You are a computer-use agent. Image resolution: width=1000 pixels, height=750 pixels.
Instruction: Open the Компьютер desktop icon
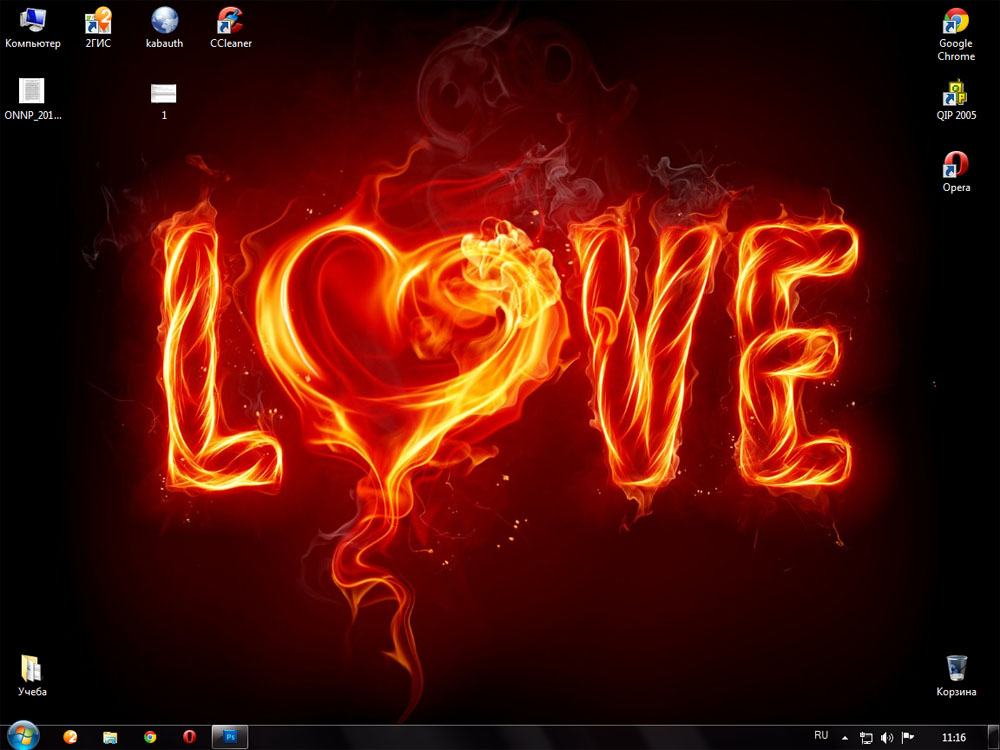pos(33,29)
